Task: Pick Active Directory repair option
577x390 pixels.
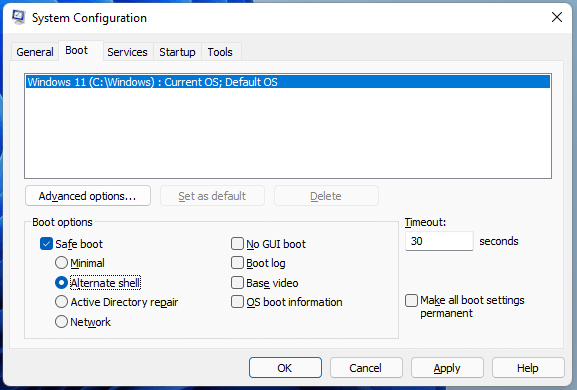Action: tap(61, 302)
